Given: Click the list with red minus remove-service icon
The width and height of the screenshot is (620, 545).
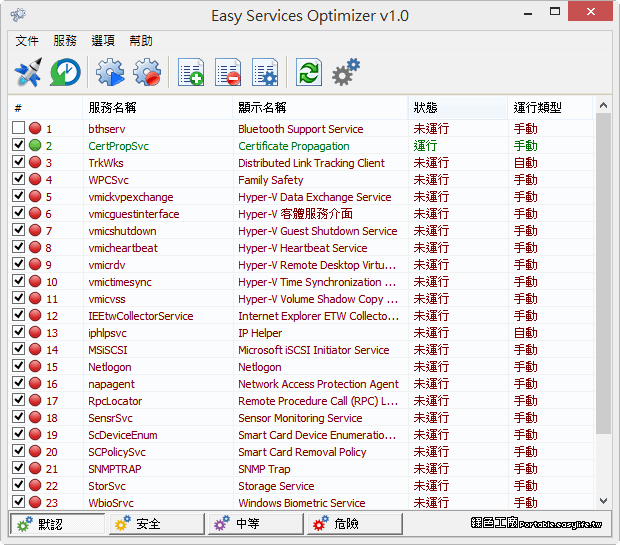Looking at the screenshot, I should pos(228,72).
